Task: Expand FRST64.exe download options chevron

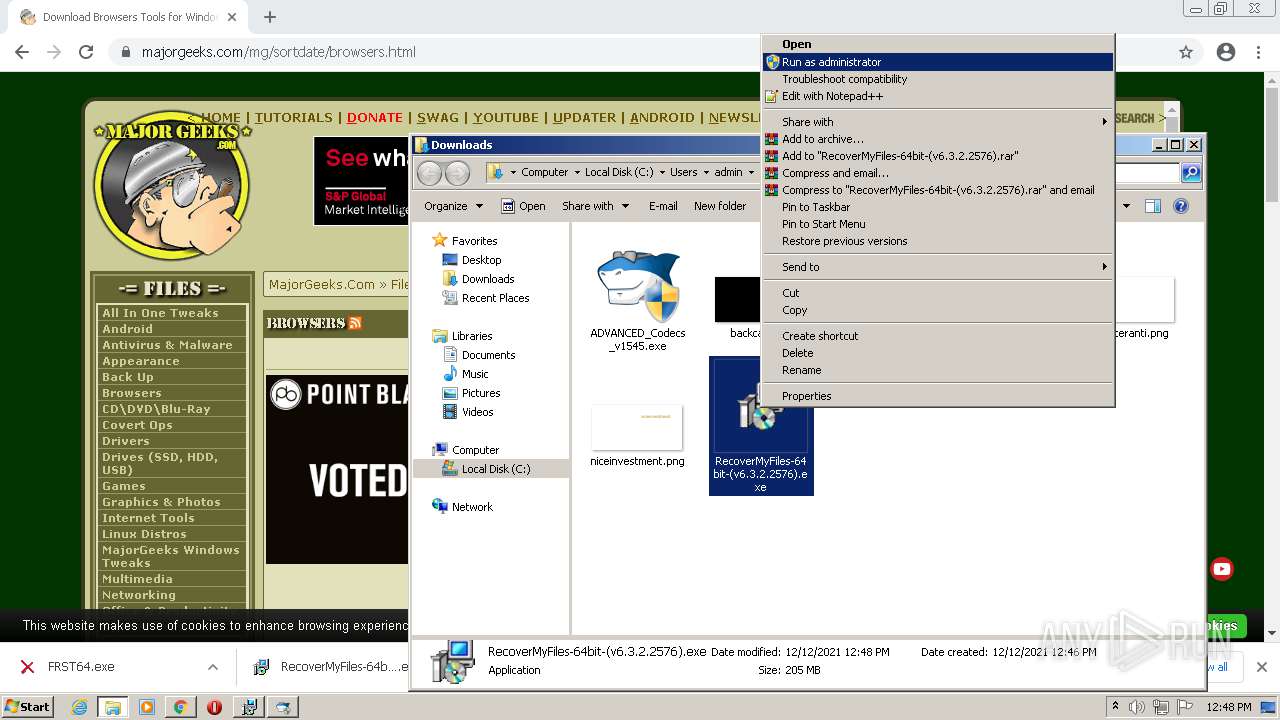Action: (x=213, y=667)
